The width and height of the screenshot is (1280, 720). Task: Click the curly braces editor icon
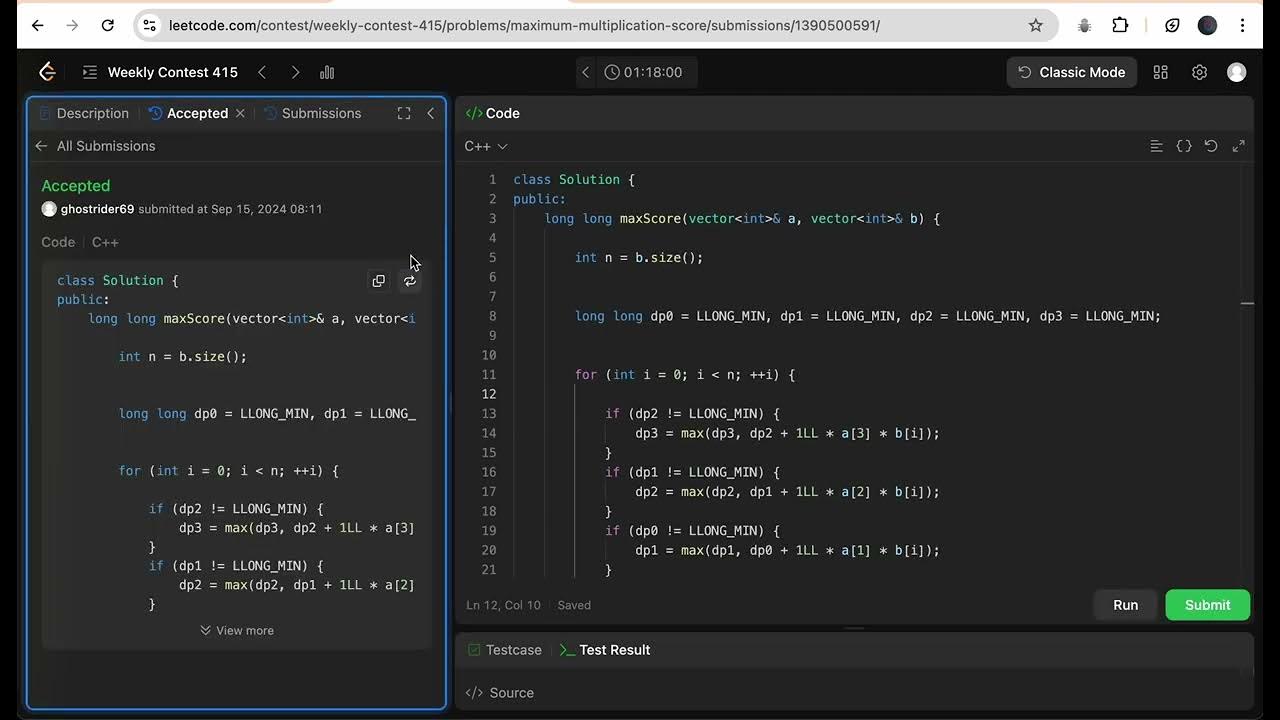(x=1184, y=146)
